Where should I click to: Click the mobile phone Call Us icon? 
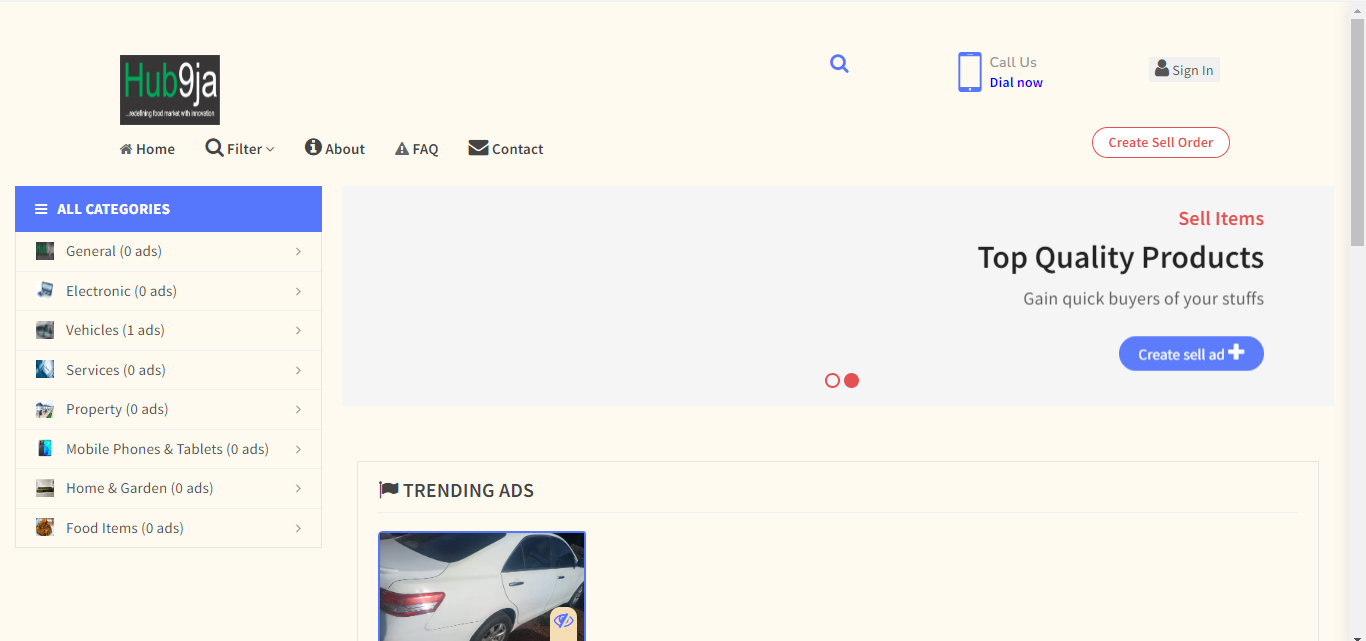click(x=969, y=72)
